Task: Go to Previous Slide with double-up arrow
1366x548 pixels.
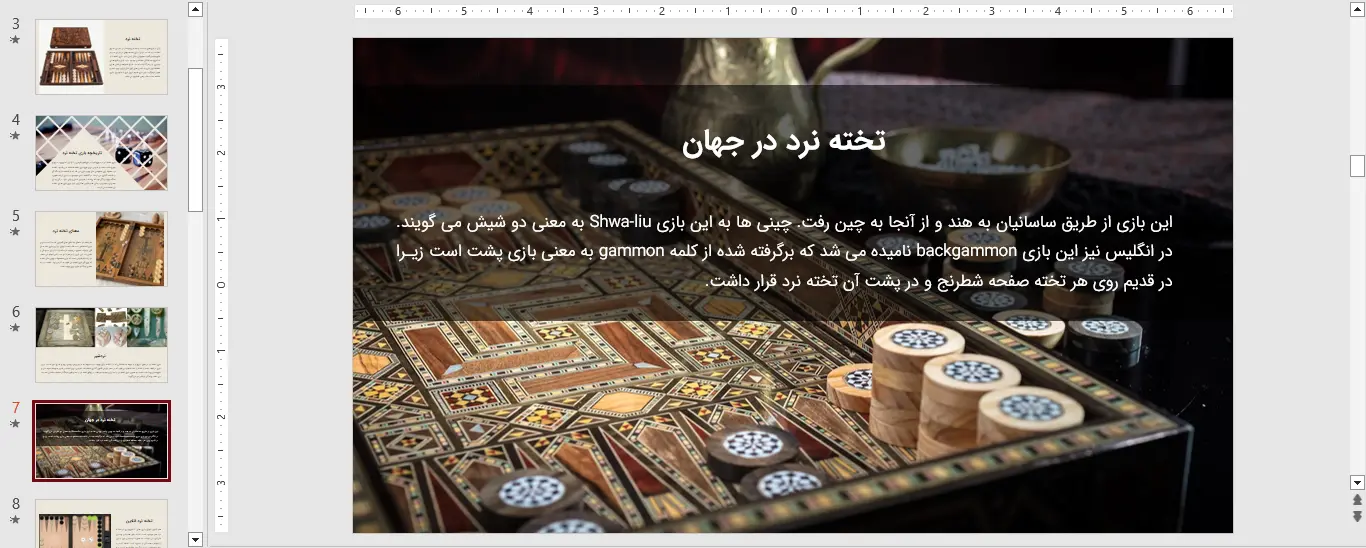Action: pos(1357,500)
